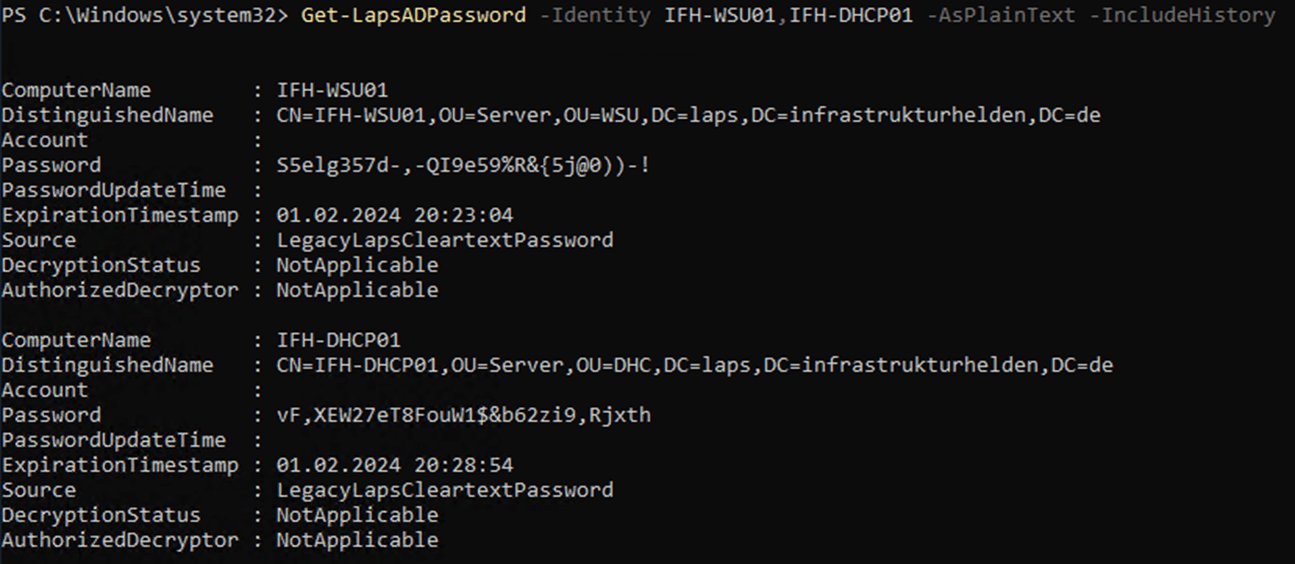
Task: Click the first DecryptionStatus NotApplicable value
Action: 357,265
